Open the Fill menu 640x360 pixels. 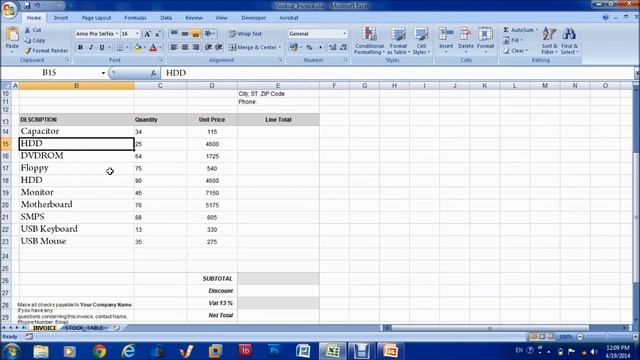513,40
